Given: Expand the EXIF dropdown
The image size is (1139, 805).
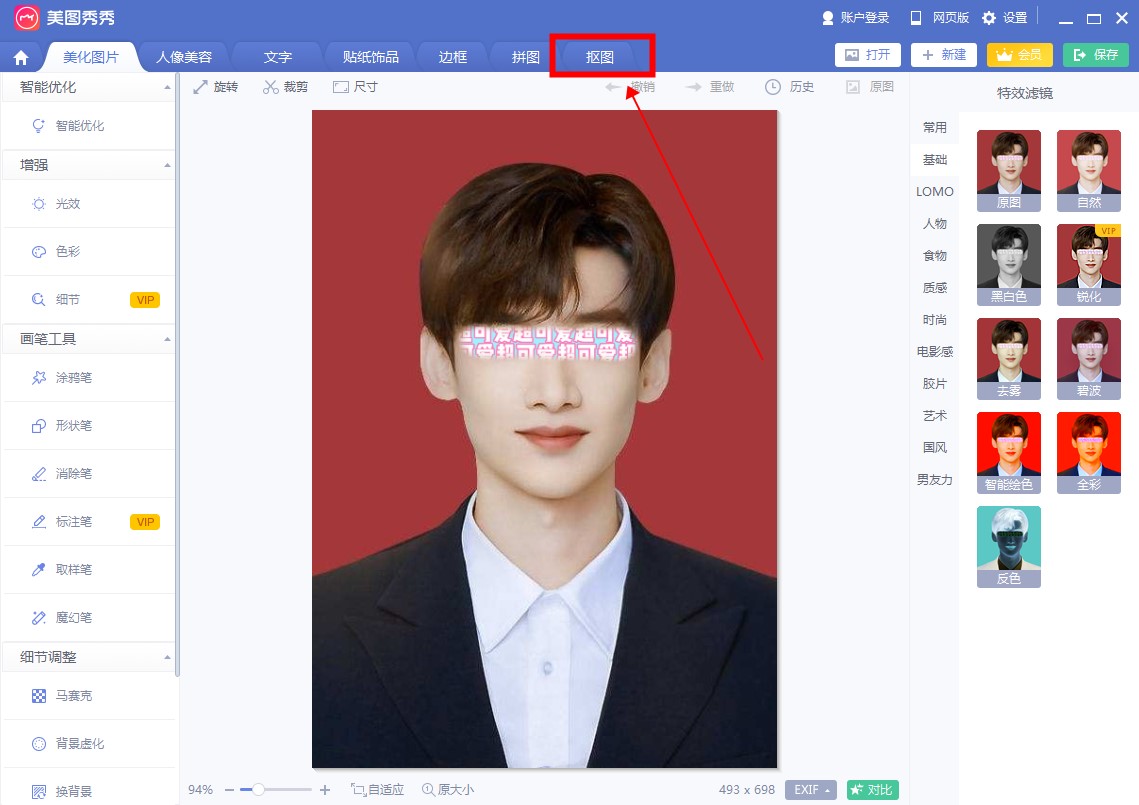Looking at the screenshot, I should click(810, 790).
